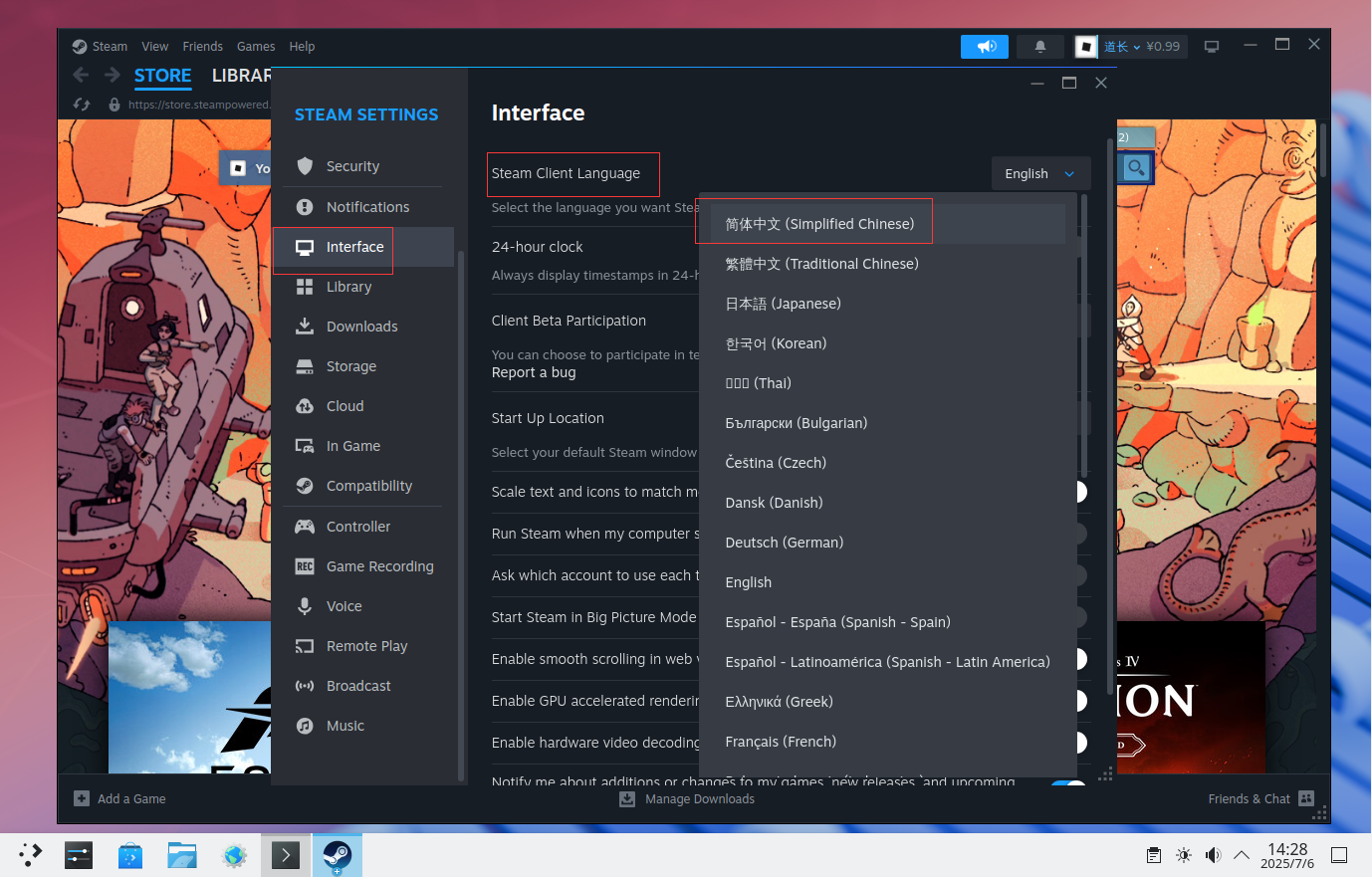Click the Notifications alert icon in sidebar

(x=305, y=207)
